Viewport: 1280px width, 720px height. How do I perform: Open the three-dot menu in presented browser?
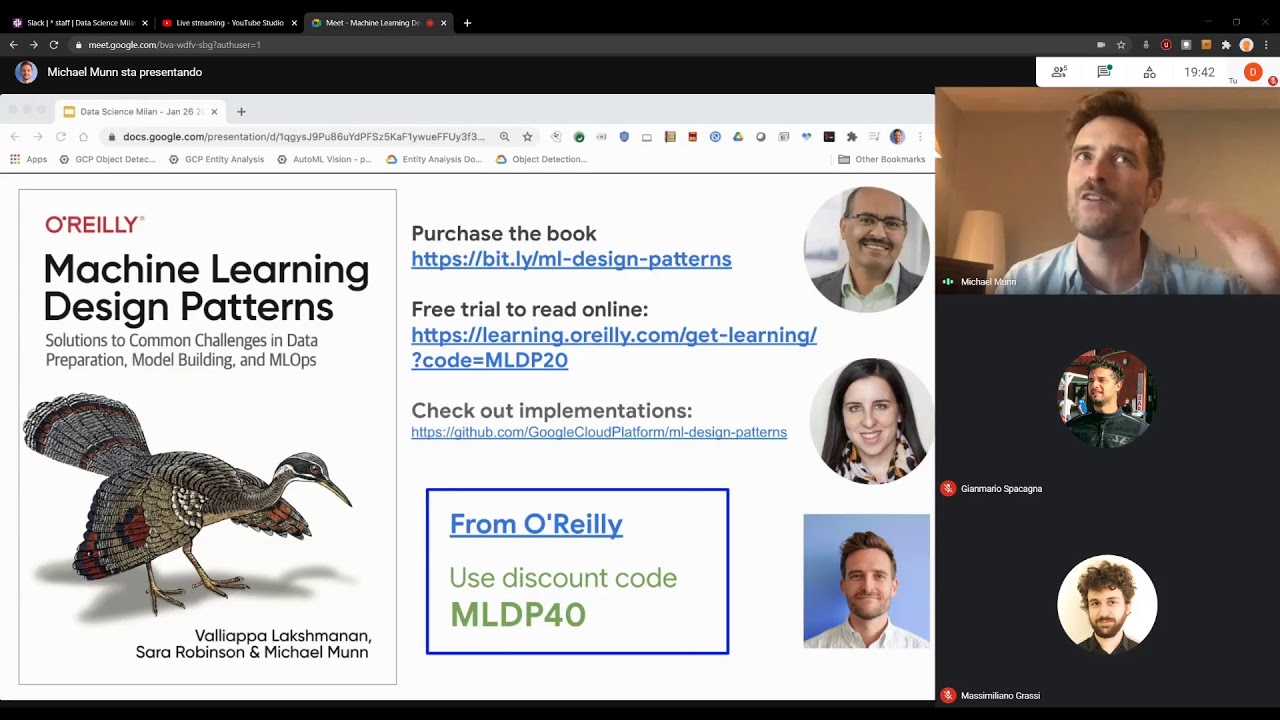click(920, 137)
